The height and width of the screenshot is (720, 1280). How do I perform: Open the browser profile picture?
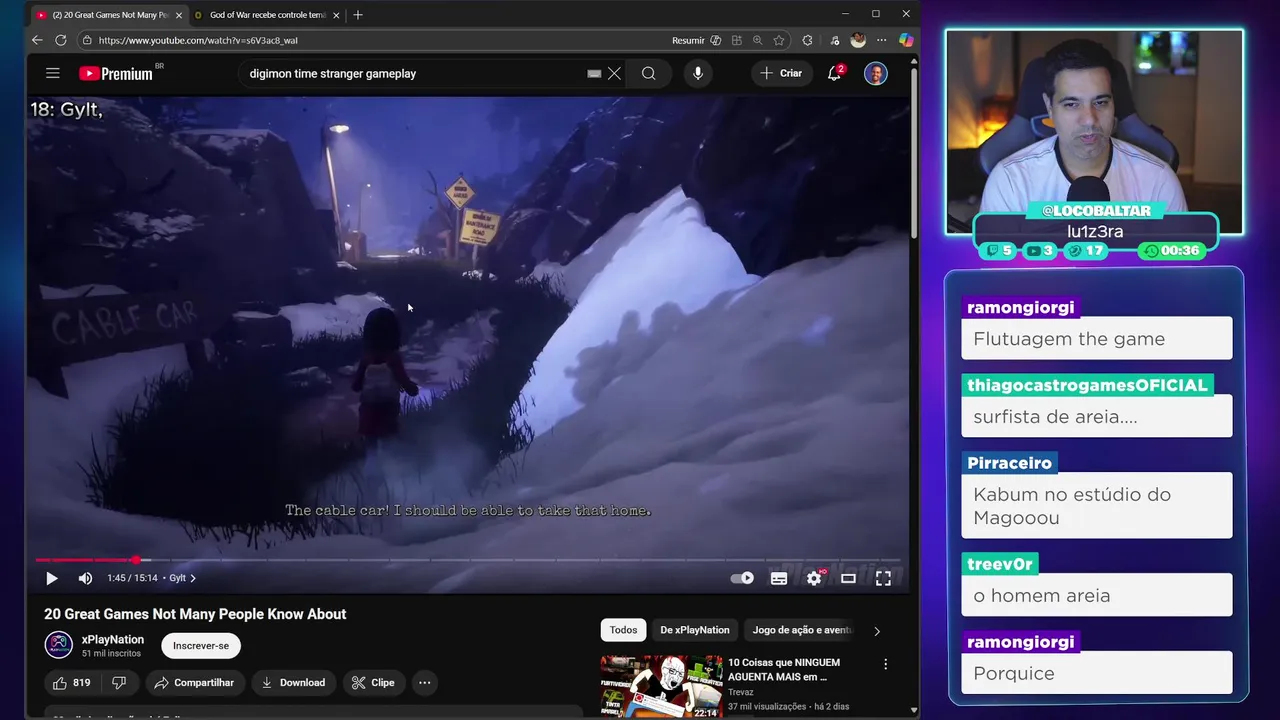pyautogui.click(x=858, y=40)
